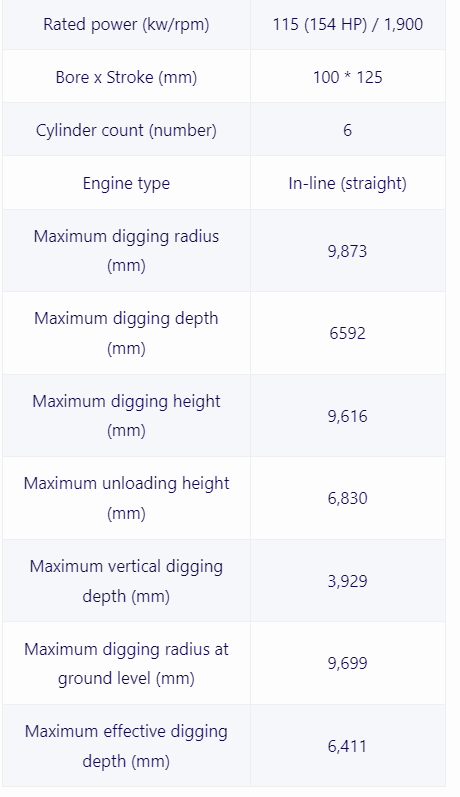This screenshot has width=460, height=797.
Task: Select the cylinder count value 6
Action: point(348,130)
